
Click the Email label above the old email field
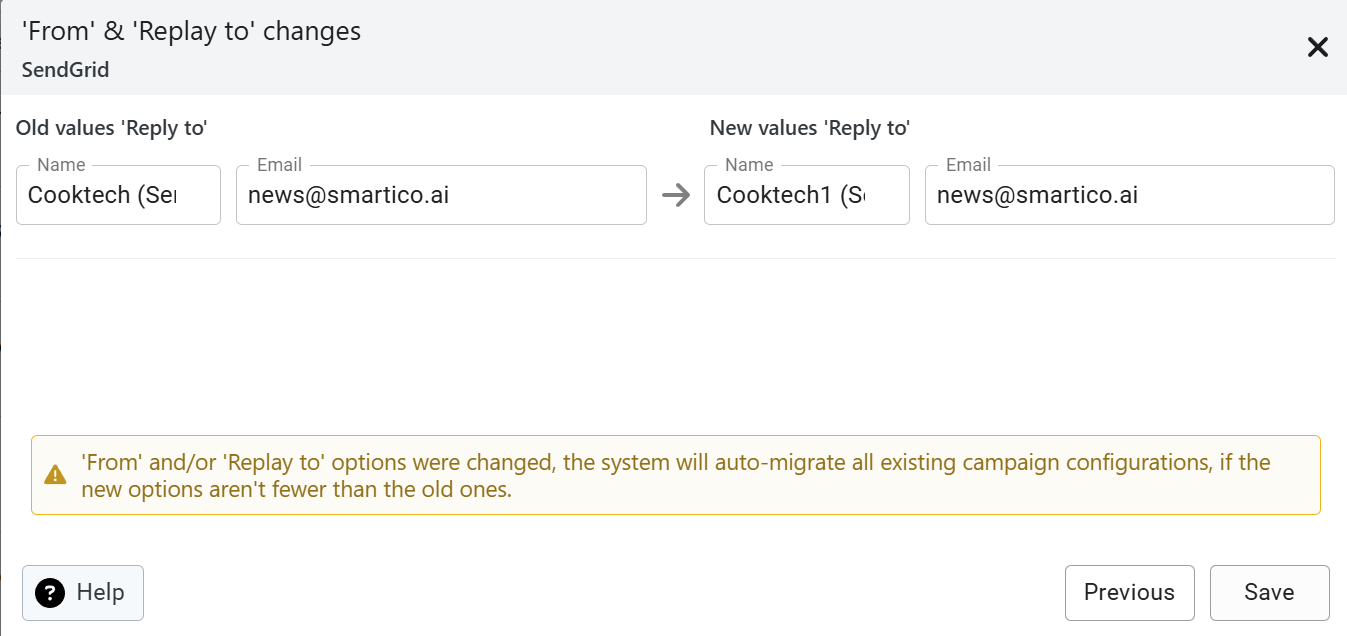click(x=279, y=165)
